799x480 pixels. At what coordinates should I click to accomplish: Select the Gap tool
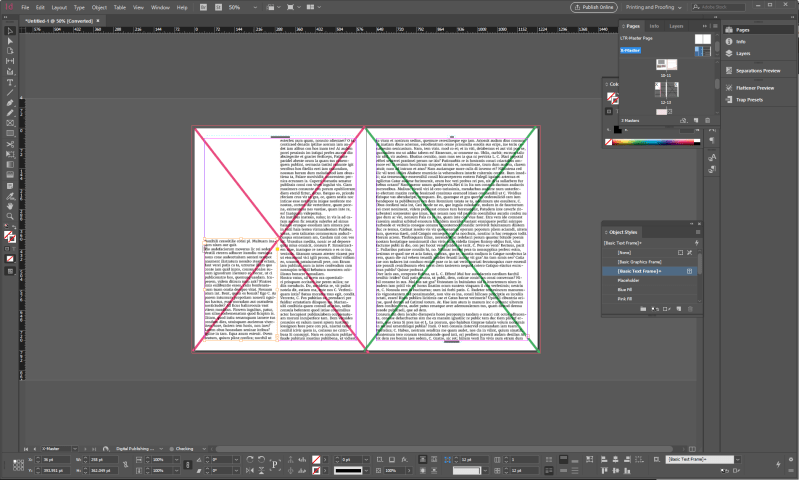(x=10, y=61)
